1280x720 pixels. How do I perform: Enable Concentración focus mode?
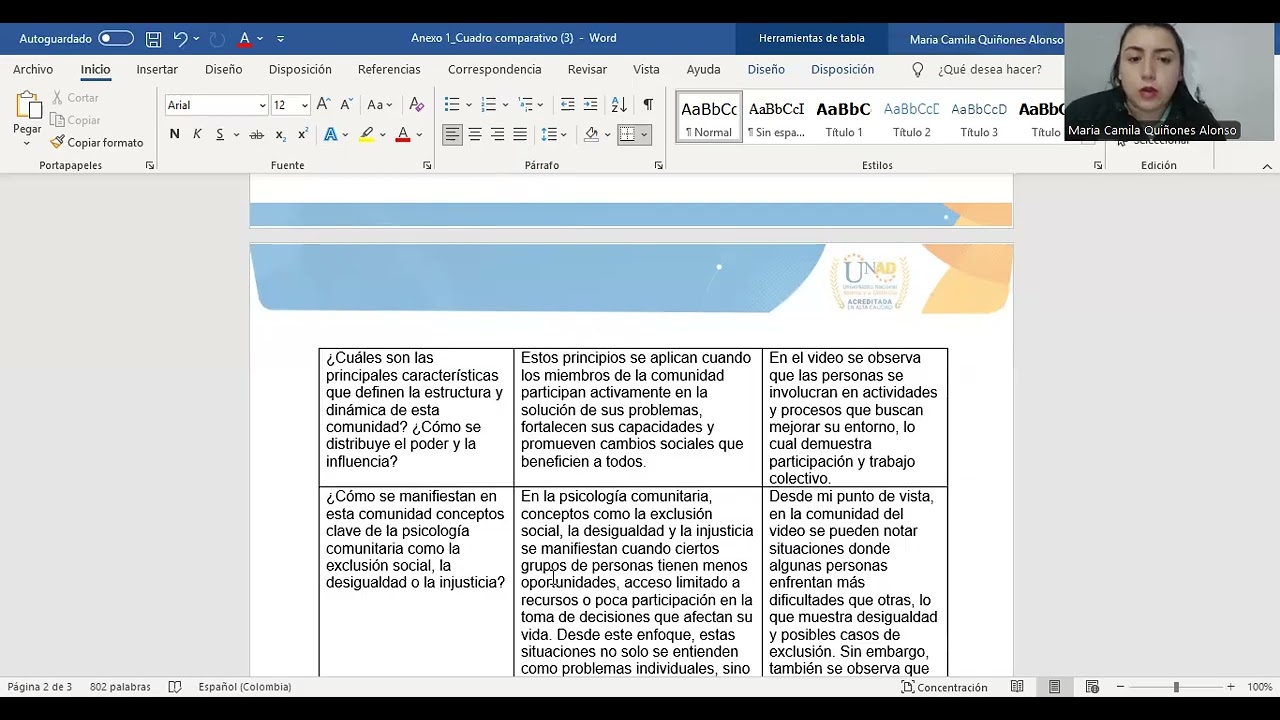tap(944, 687)
